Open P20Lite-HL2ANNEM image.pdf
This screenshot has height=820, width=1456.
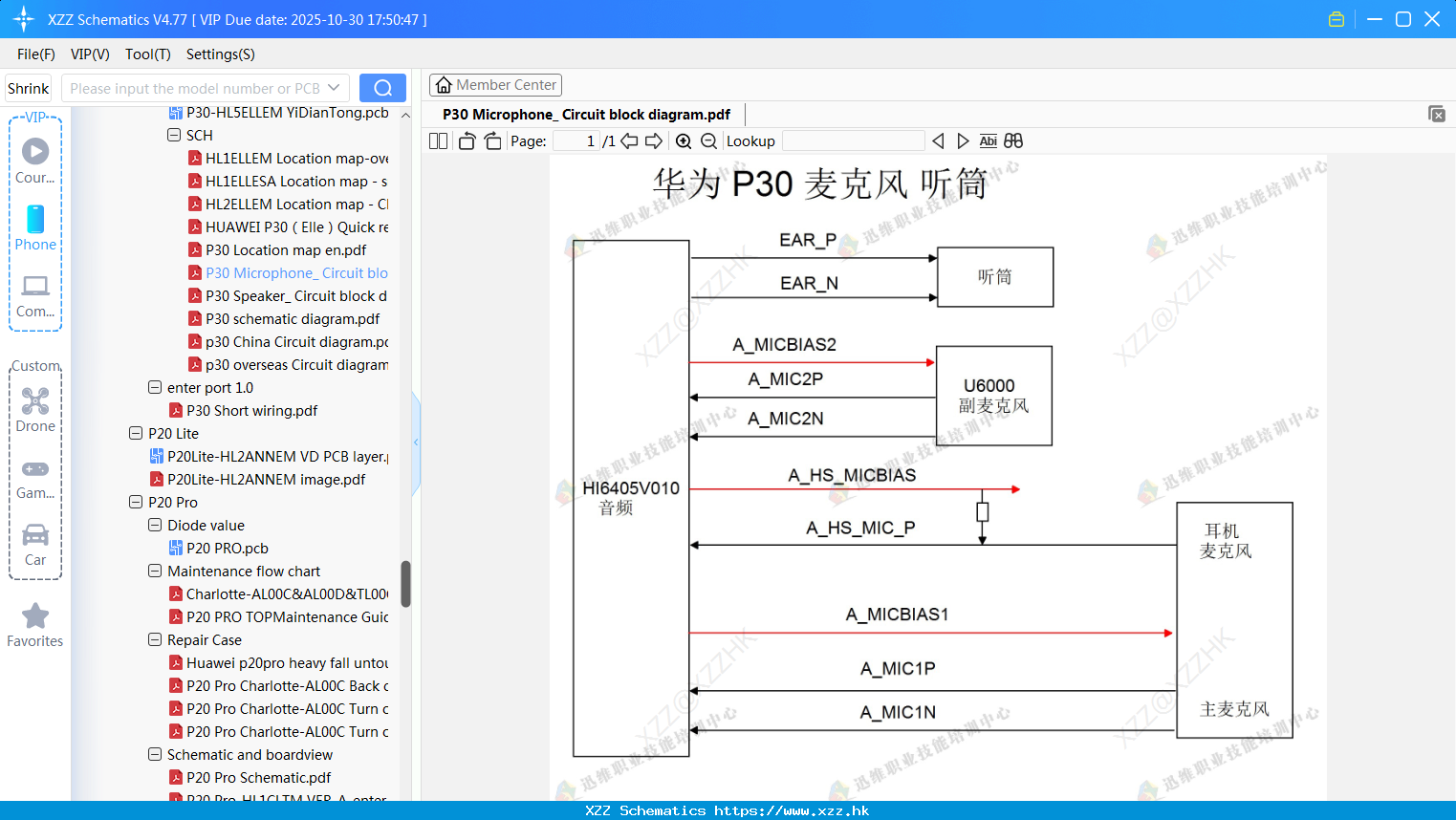pyautogui.click(x=257, y=480)
